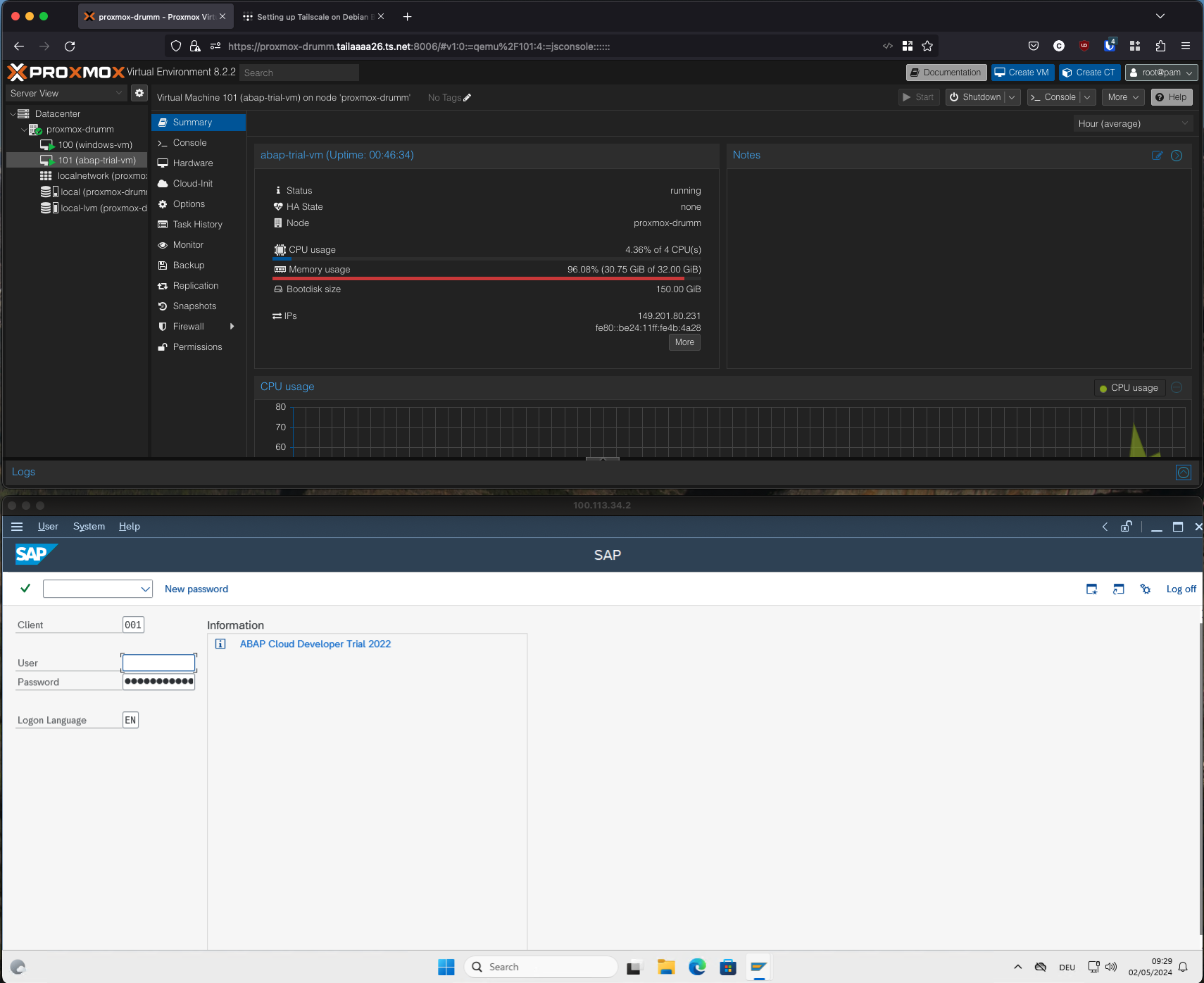Screen dimensions: 1204x983
Task: Click SAP Log off
Action: point(1181,589)
